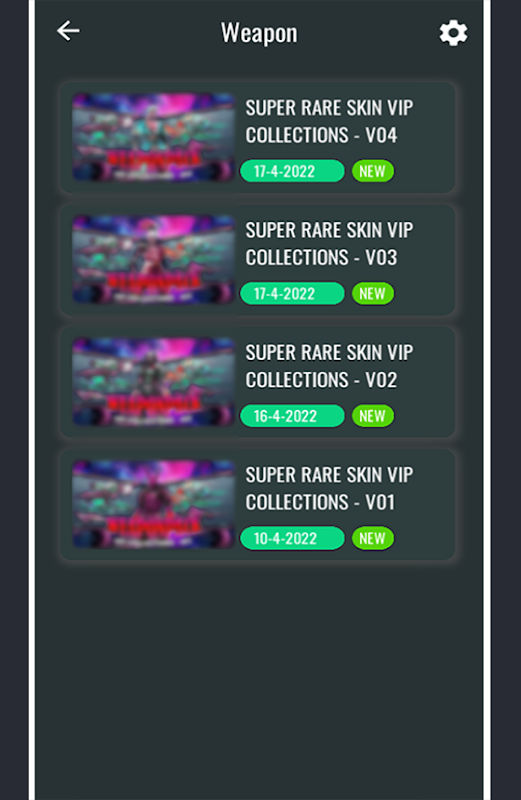The height and width of the screenshot is (800, 521).
Task: Click empty area below the V01 card
Action: coord(259,679)
